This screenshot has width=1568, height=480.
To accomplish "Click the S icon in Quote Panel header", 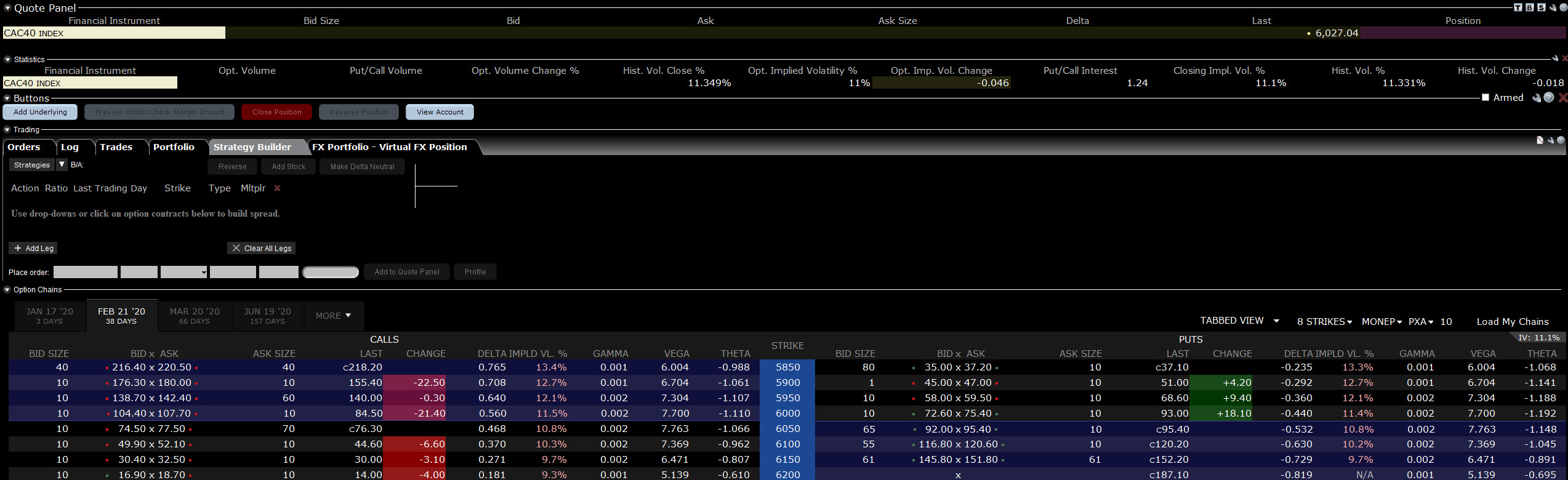I will 1542,7.
